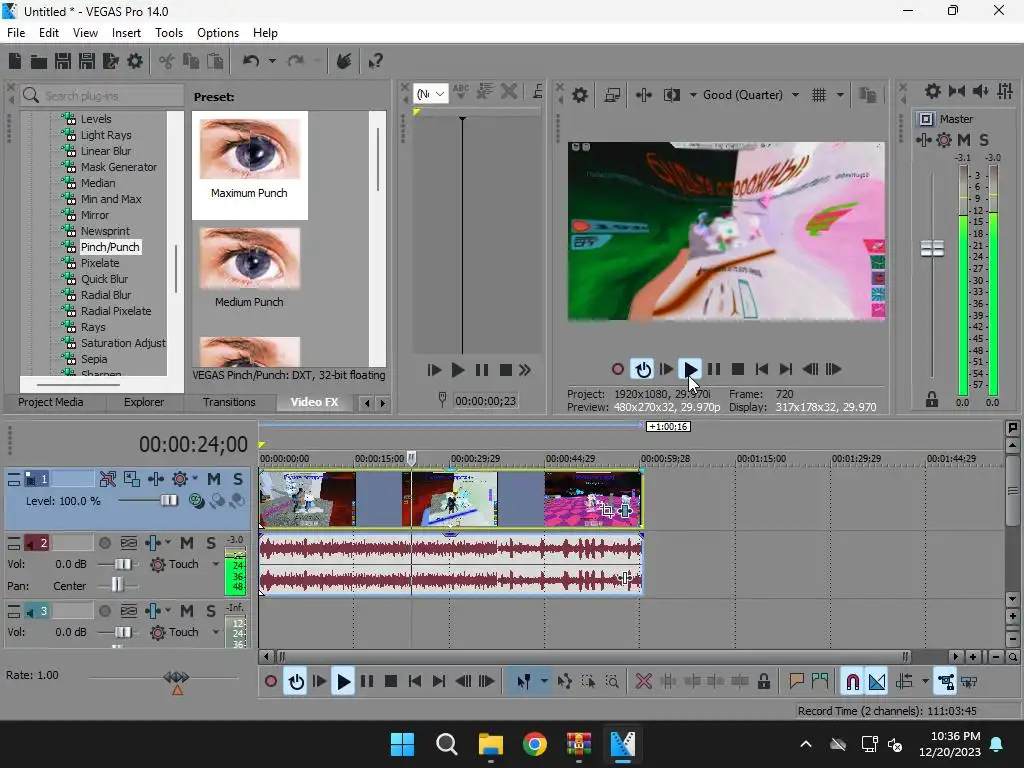Click the What's This help icon
This screenshot has width=1024, height=768.
pos(375,61)
